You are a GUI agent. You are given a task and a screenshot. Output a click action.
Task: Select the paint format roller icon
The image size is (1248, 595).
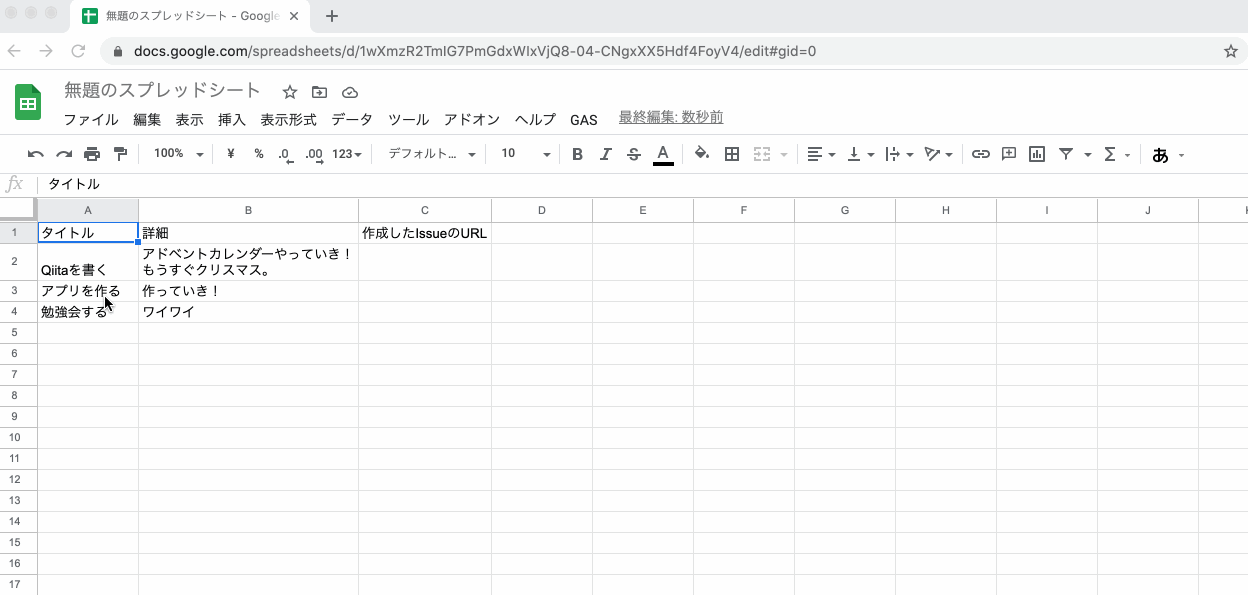tap(121, 154)
